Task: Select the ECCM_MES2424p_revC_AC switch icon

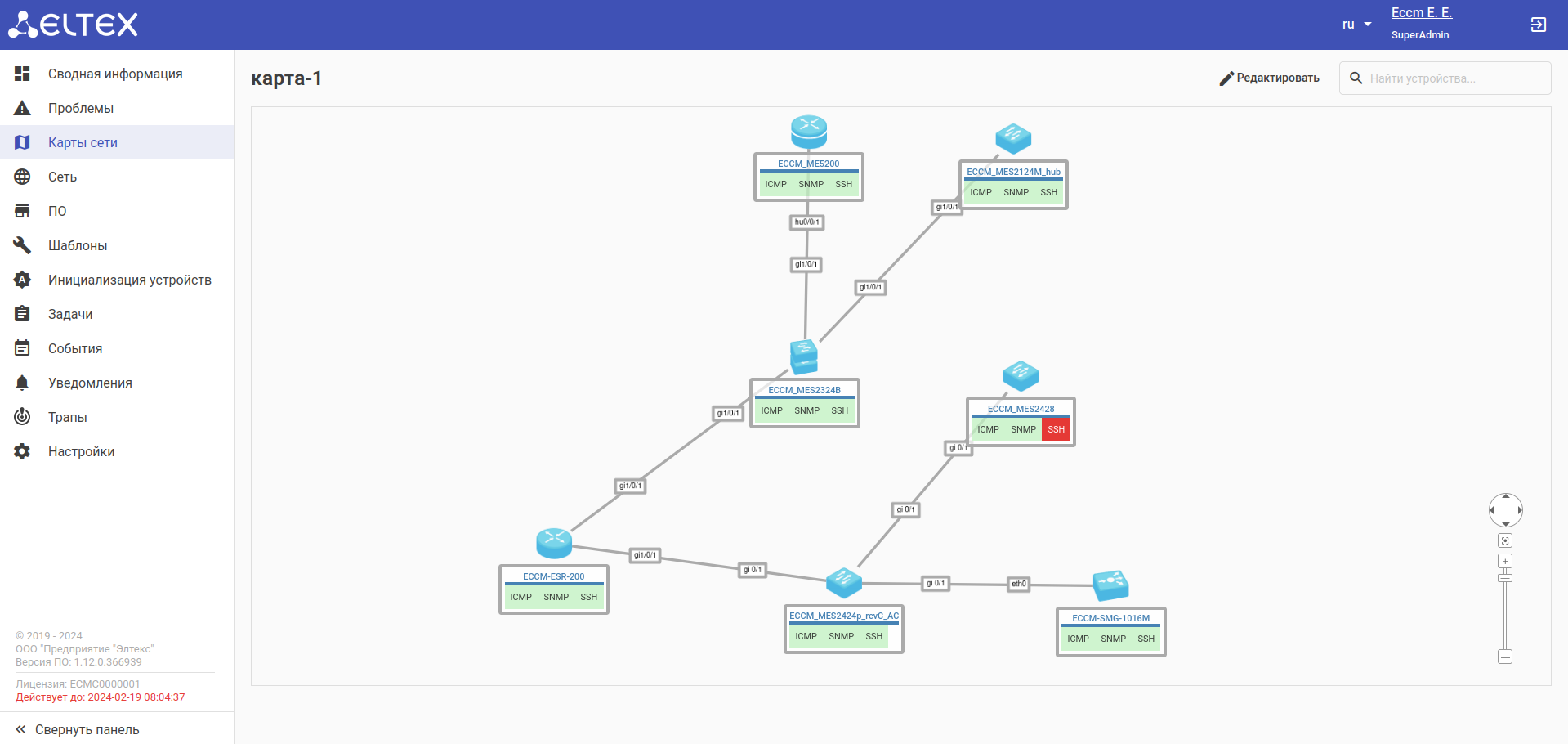Action: point(844,582)
